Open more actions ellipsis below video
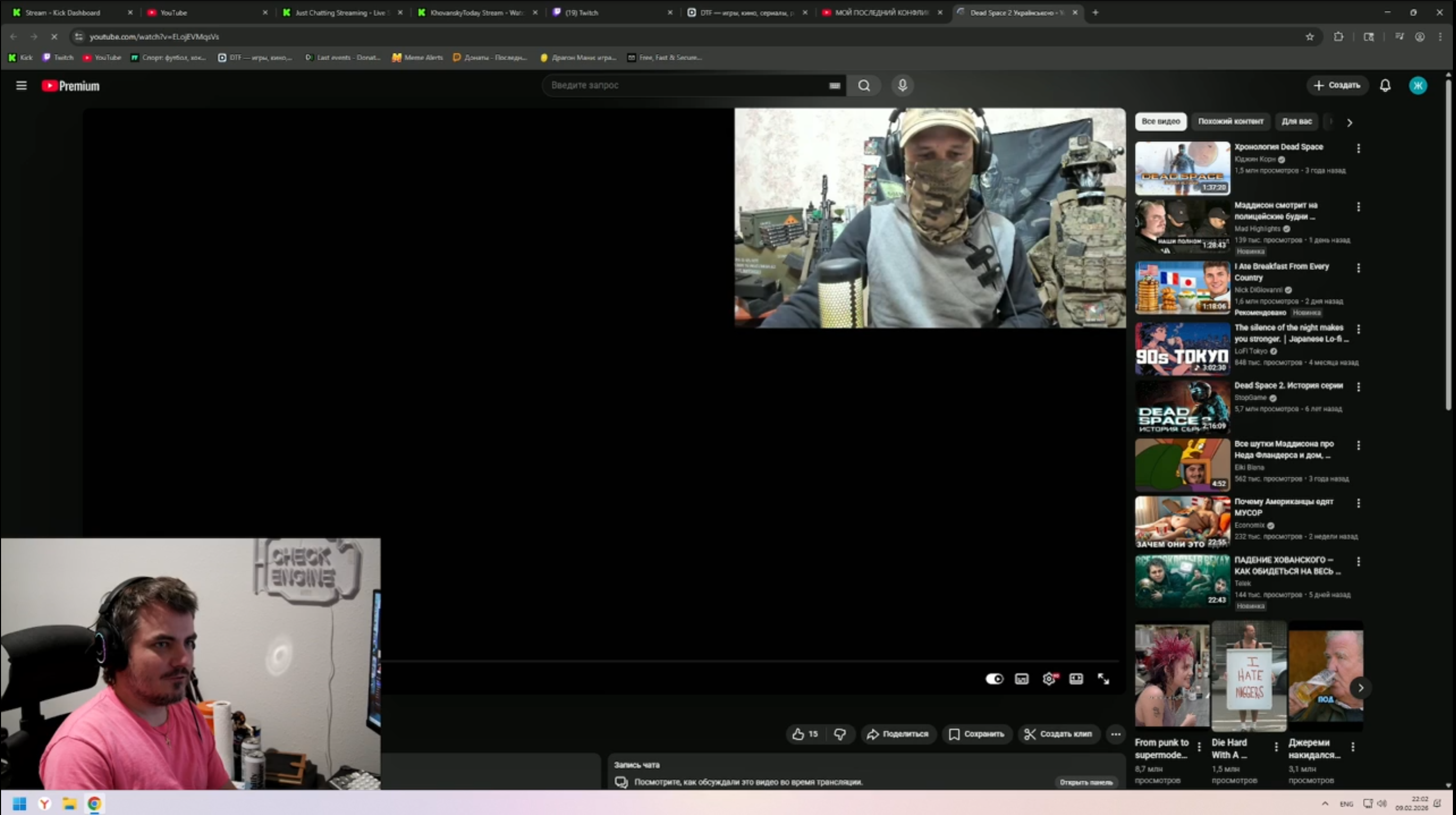The height and width of the screenshot is (815, 1456). [1115, 734]
